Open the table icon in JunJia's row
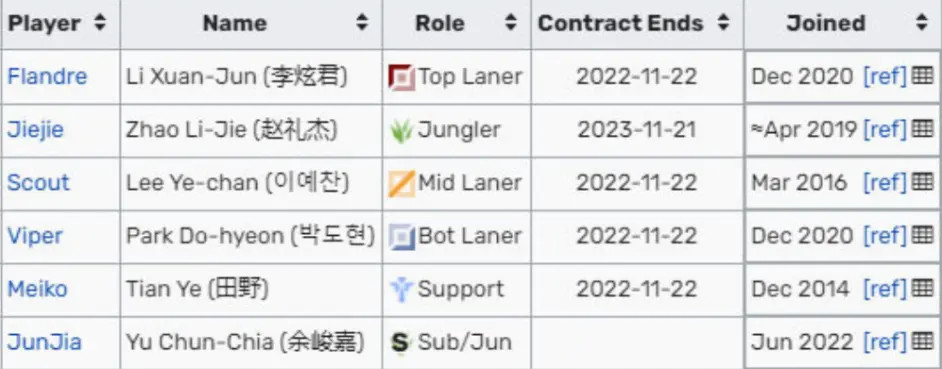Viewport: 942px width, 369px height. click(922, 341)
